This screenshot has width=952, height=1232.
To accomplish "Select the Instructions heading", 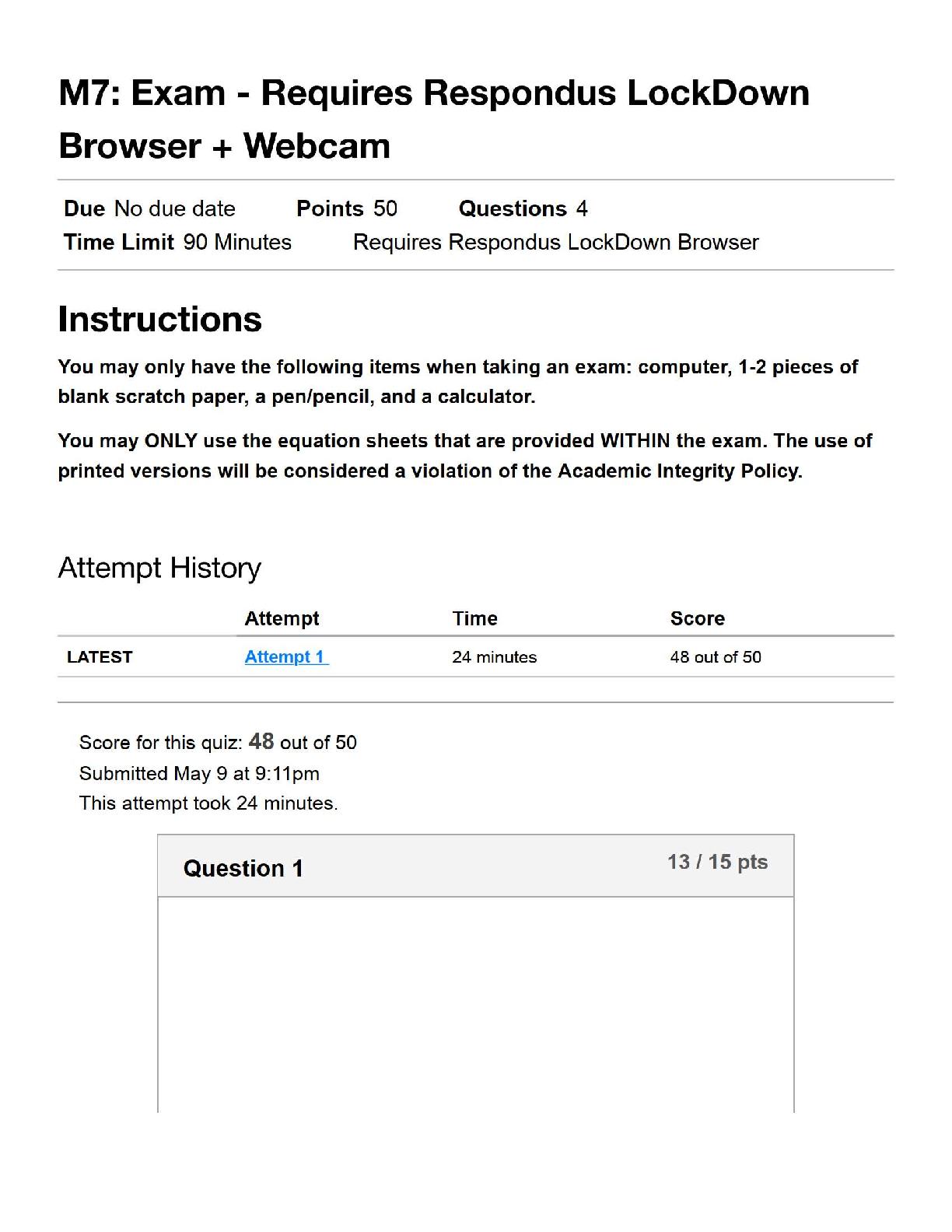I will tap(160, 320).
